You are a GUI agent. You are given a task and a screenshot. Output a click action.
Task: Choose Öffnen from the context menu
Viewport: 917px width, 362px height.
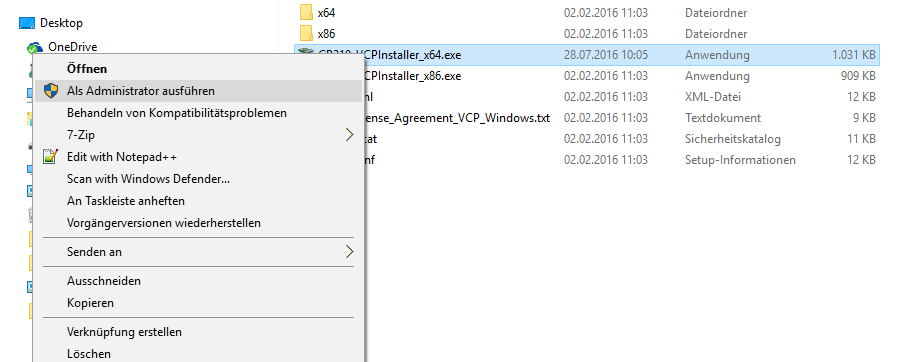click(x=87, y=68)
